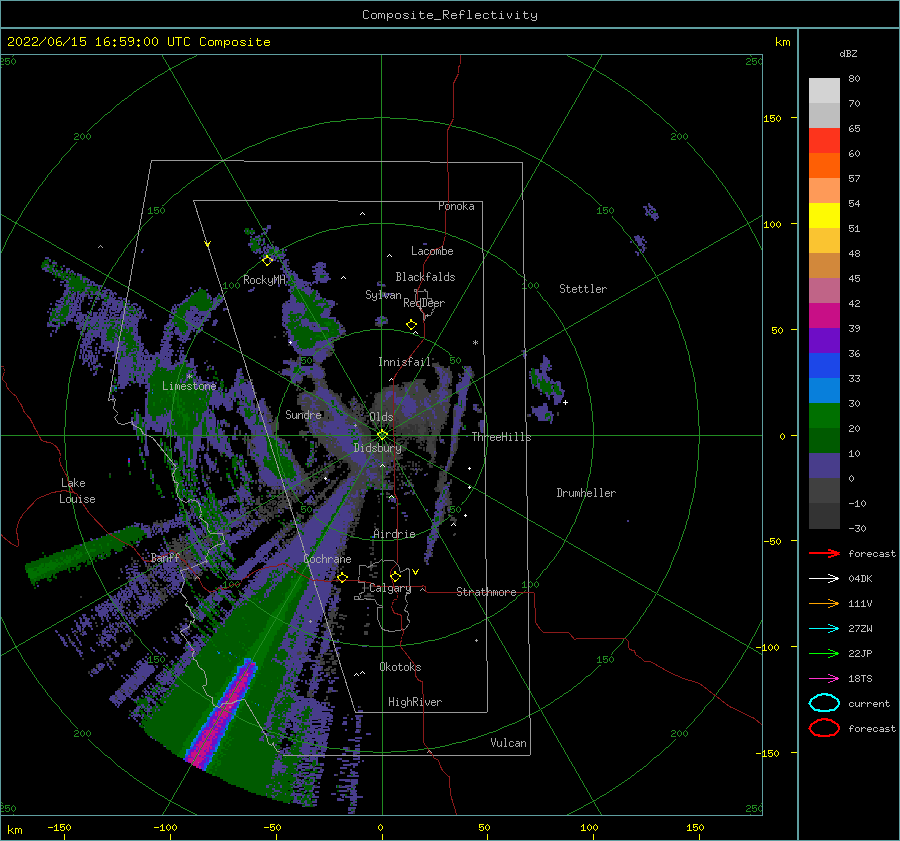Click the Innisfail town label
Screen dimensions: 900x841
pyautogui.click(x=404, y=362)
